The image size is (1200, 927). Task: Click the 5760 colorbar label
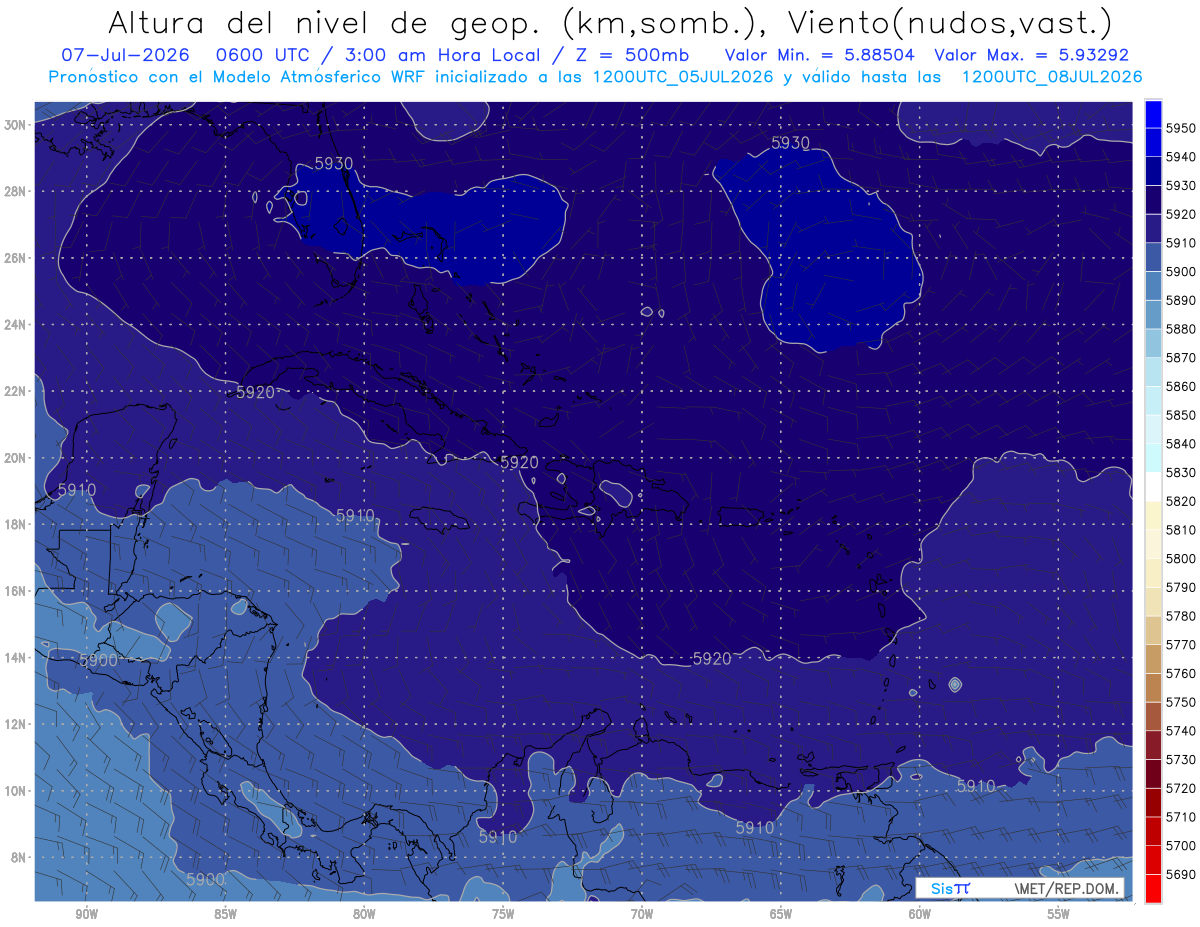click(1180, 673)
